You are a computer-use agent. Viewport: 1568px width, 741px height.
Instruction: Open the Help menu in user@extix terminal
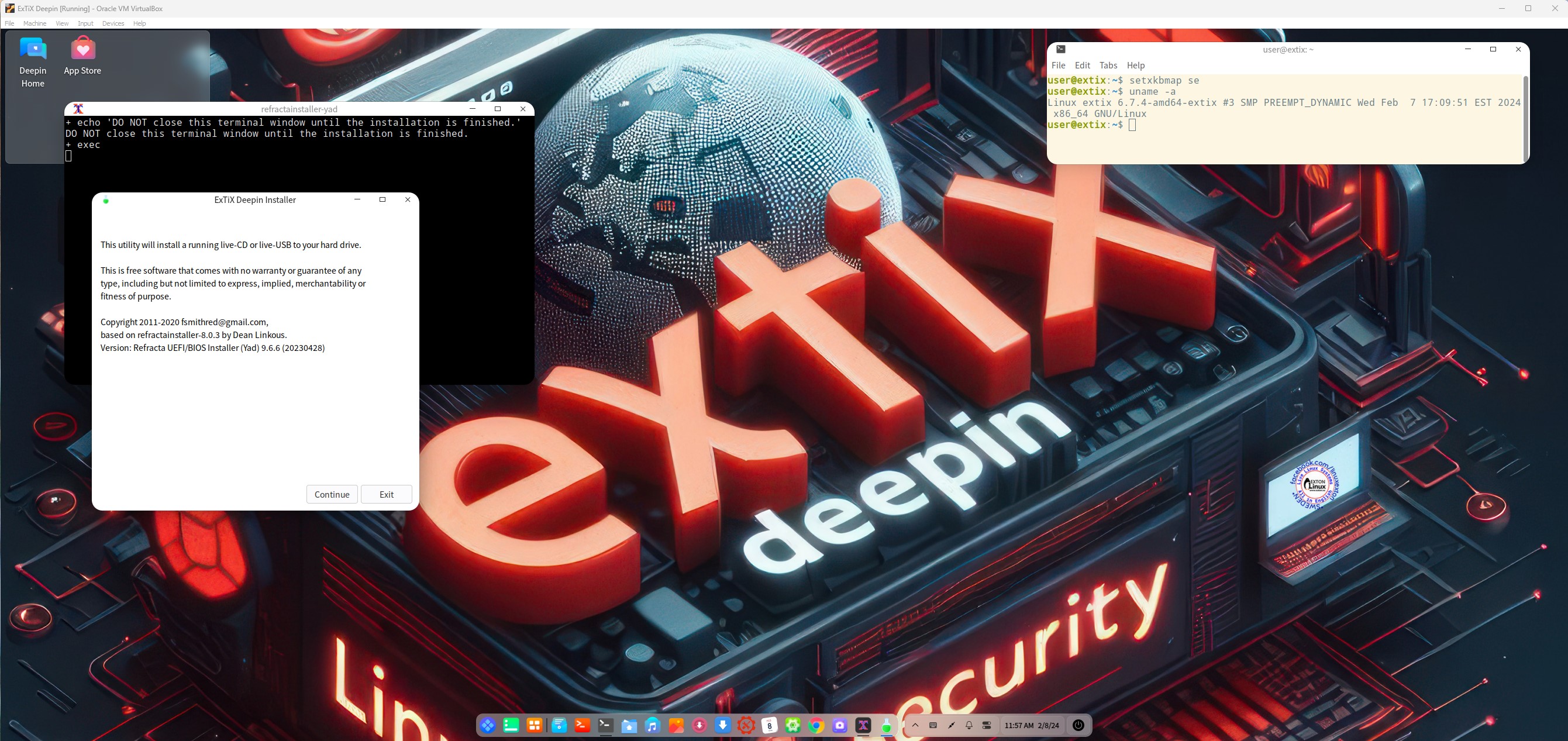coord(1136,65)
